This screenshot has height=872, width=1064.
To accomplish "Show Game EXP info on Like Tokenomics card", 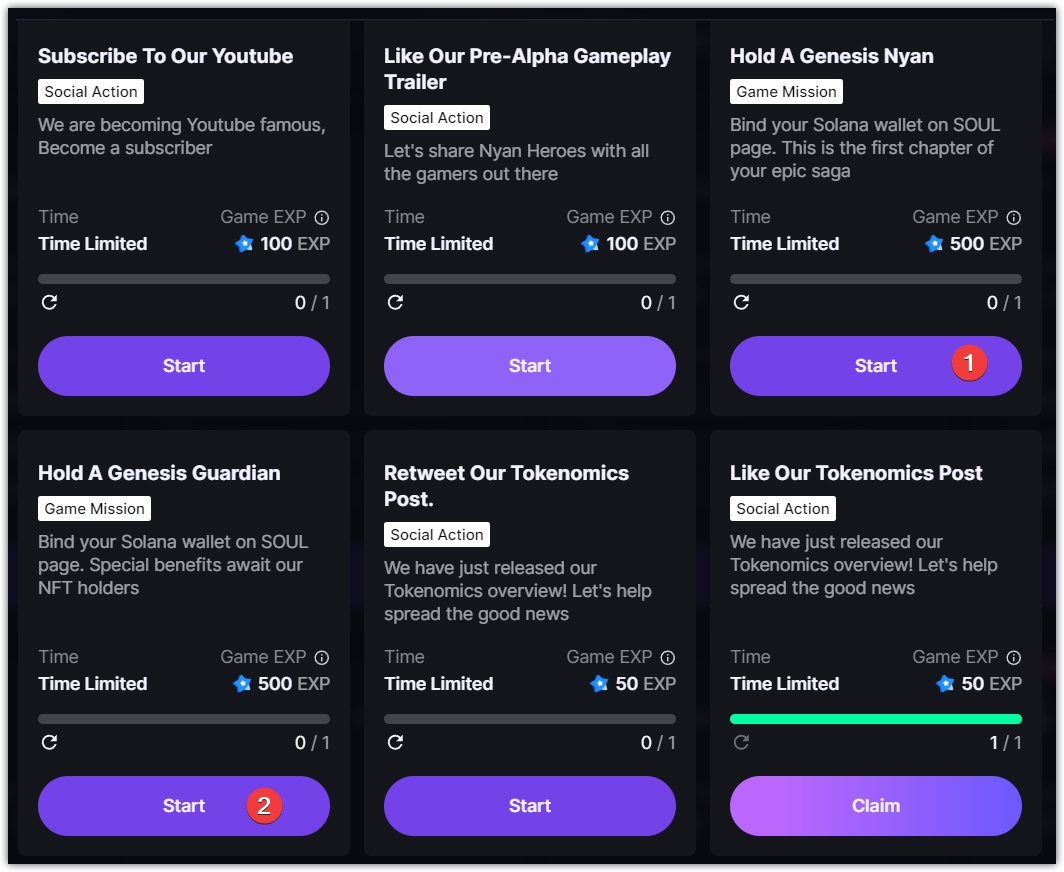I will (x=1014, y=657).
